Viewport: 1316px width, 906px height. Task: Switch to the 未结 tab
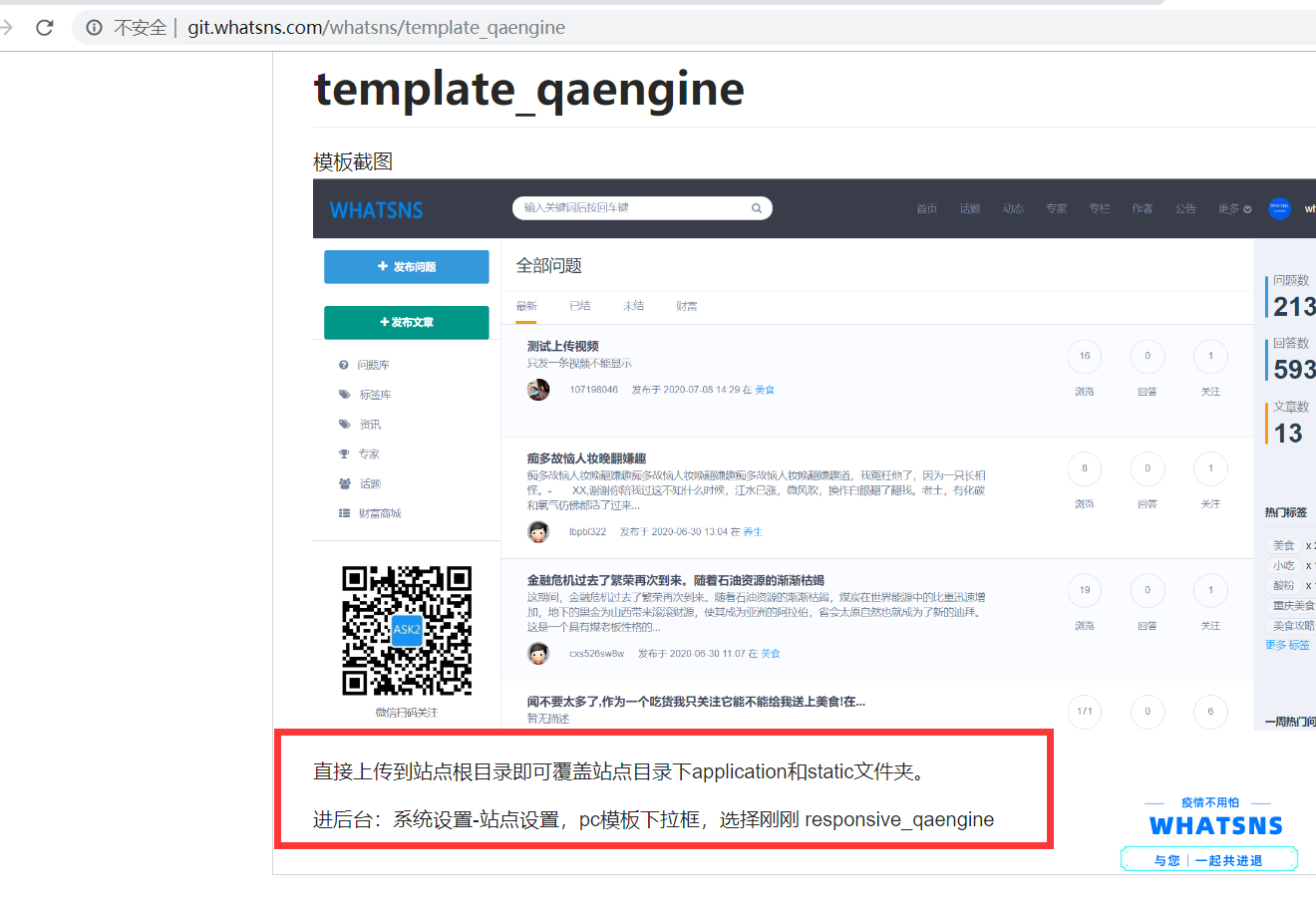pos(633,306)
